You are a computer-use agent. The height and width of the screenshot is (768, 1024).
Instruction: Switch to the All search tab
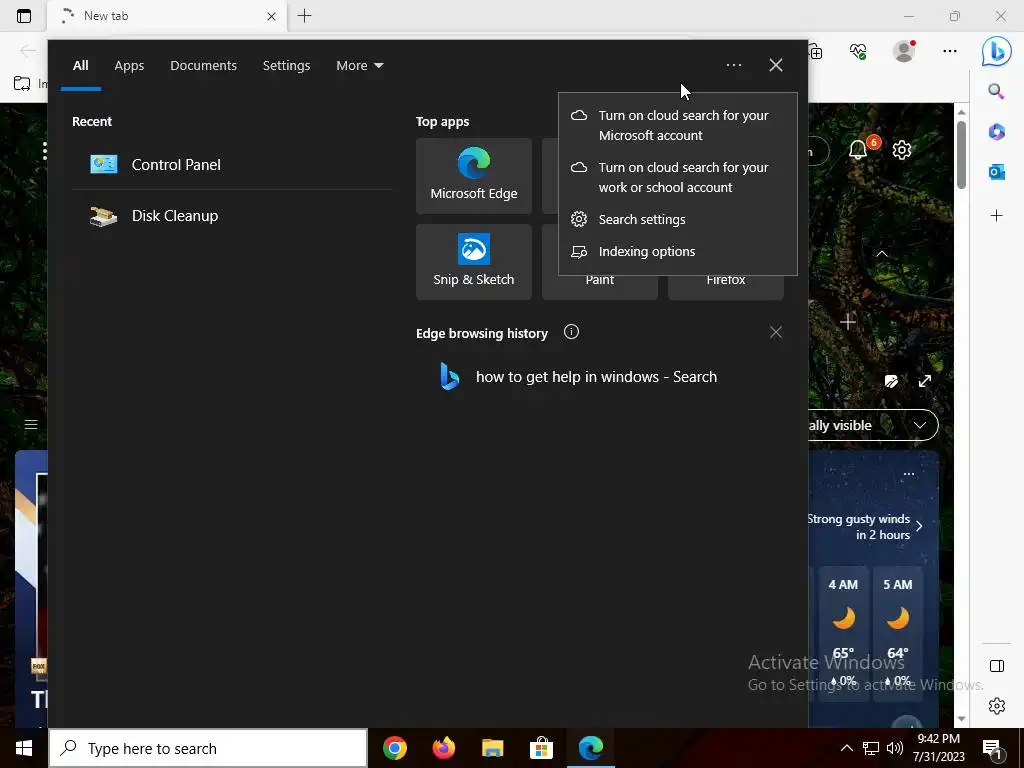[80, 65]
